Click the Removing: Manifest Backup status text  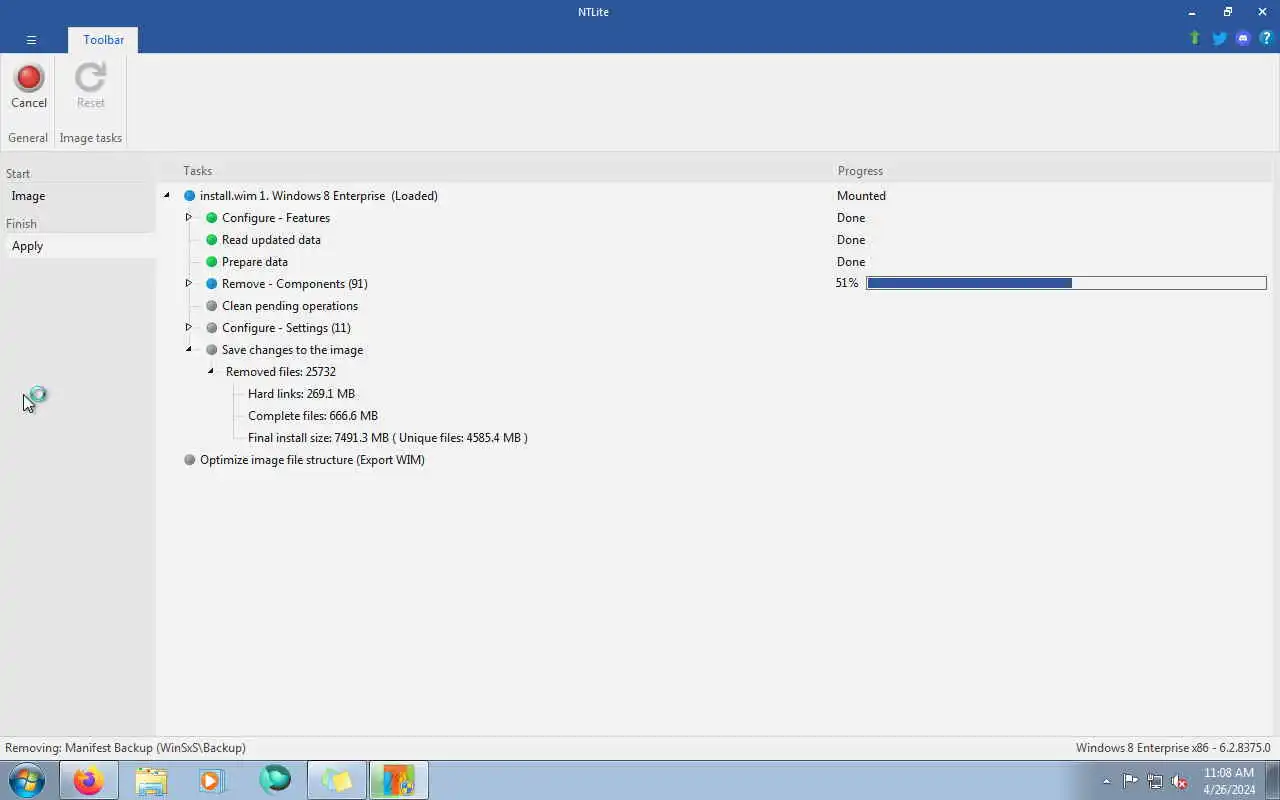click(125, 748)
